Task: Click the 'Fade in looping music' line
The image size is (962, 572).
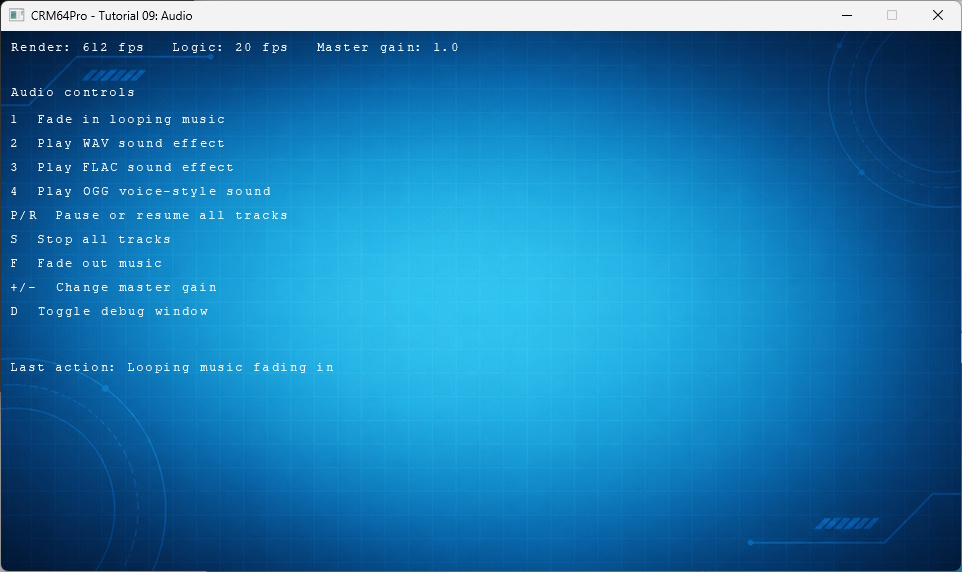Action: [x=118, y=119]
